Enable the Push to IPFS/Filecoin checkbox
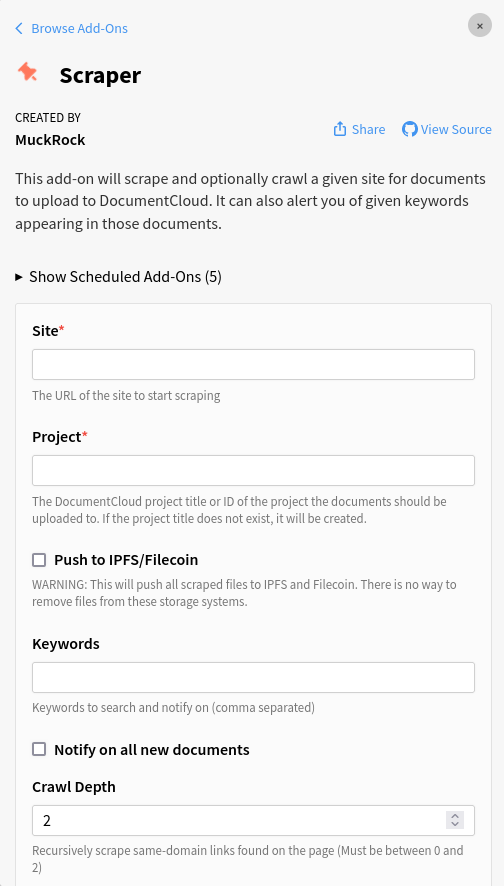 point(39,560)
